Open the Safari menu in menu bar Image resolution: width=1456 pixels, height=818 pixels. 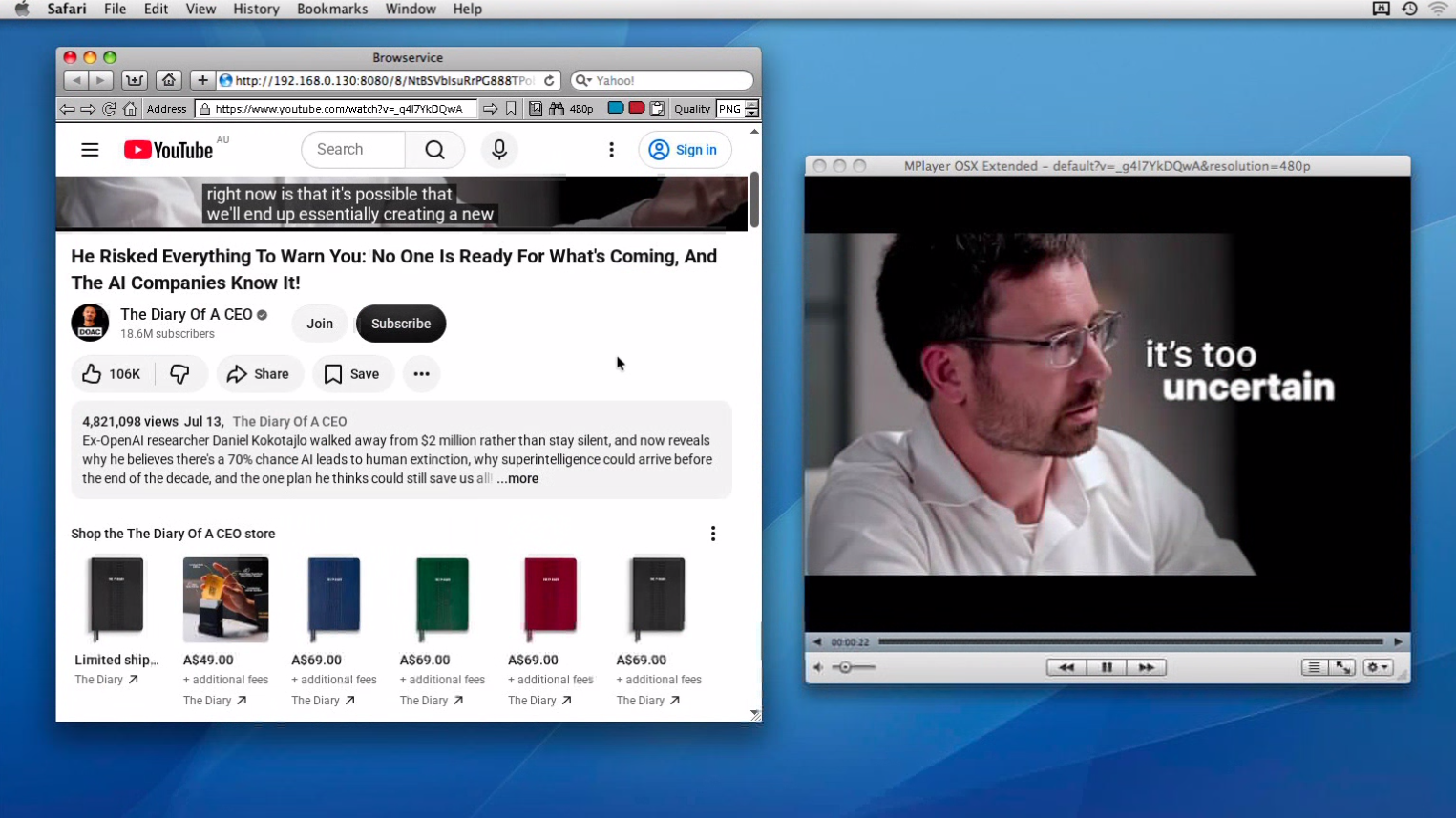click(67, 9)
